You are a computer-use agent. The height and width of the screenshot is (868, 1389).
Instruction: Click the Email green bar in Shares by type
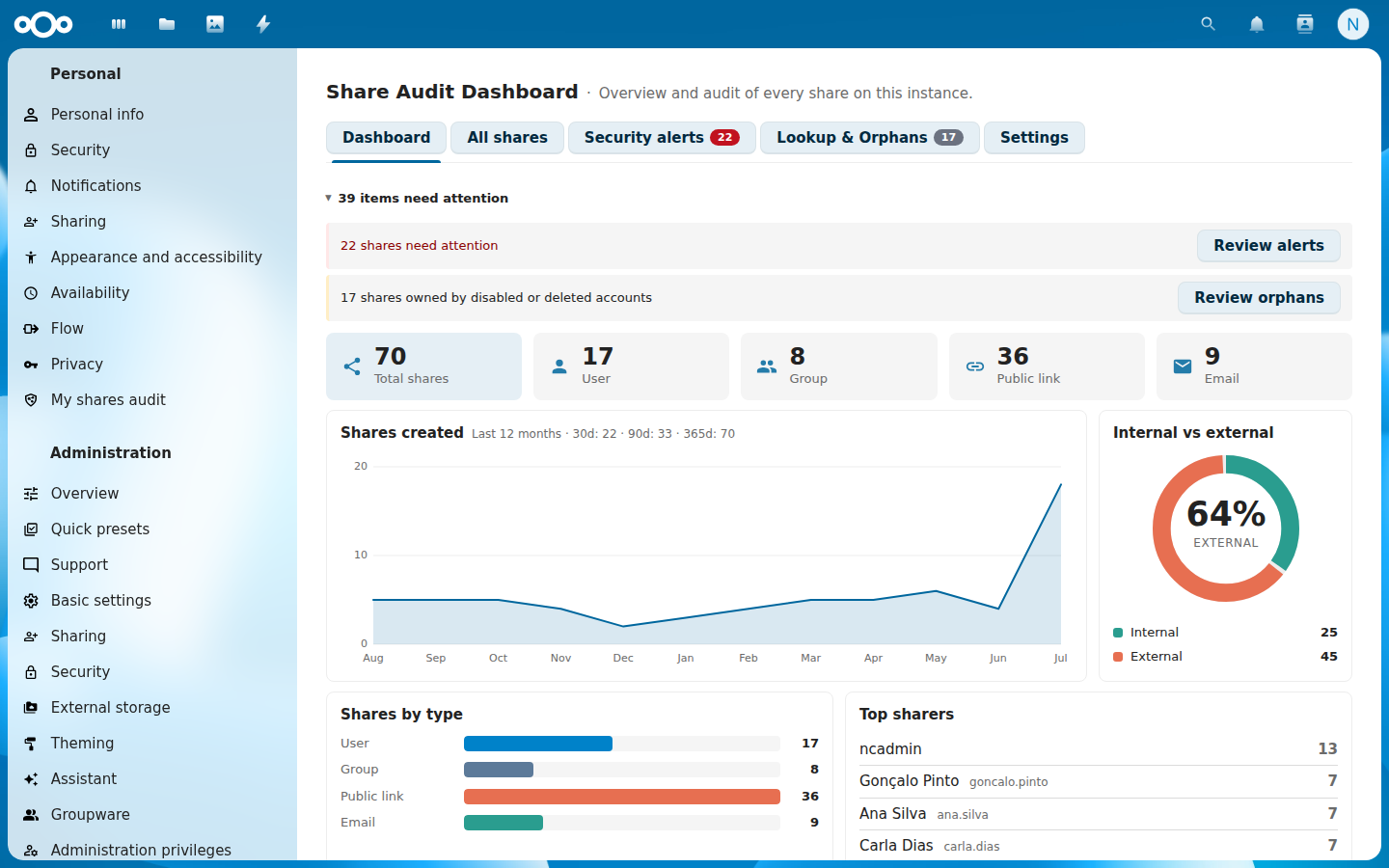[504, 823]
